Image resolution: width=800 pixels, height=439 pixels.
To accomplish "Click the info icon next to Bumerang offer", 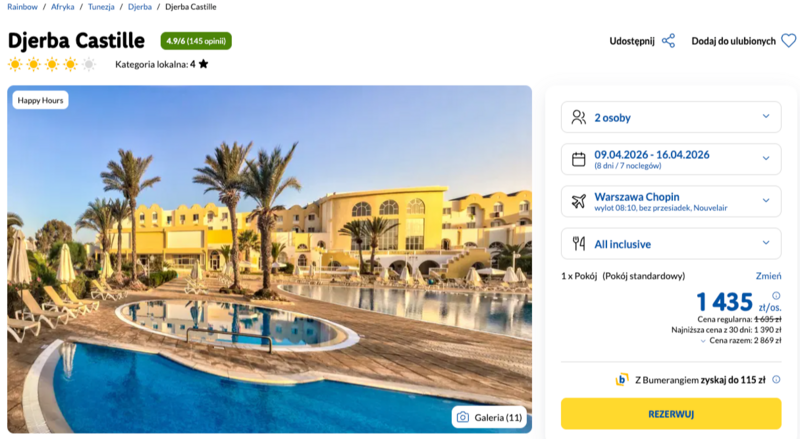I will [x=776, y=379].
